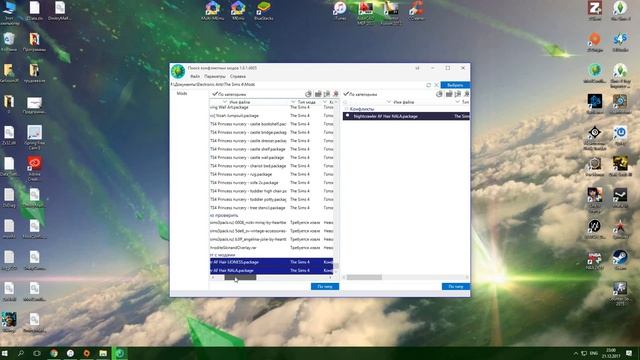The image size is (640, 360).
Task: Open right pane Имя файла column filter arrow
Action: pos(389,102)
